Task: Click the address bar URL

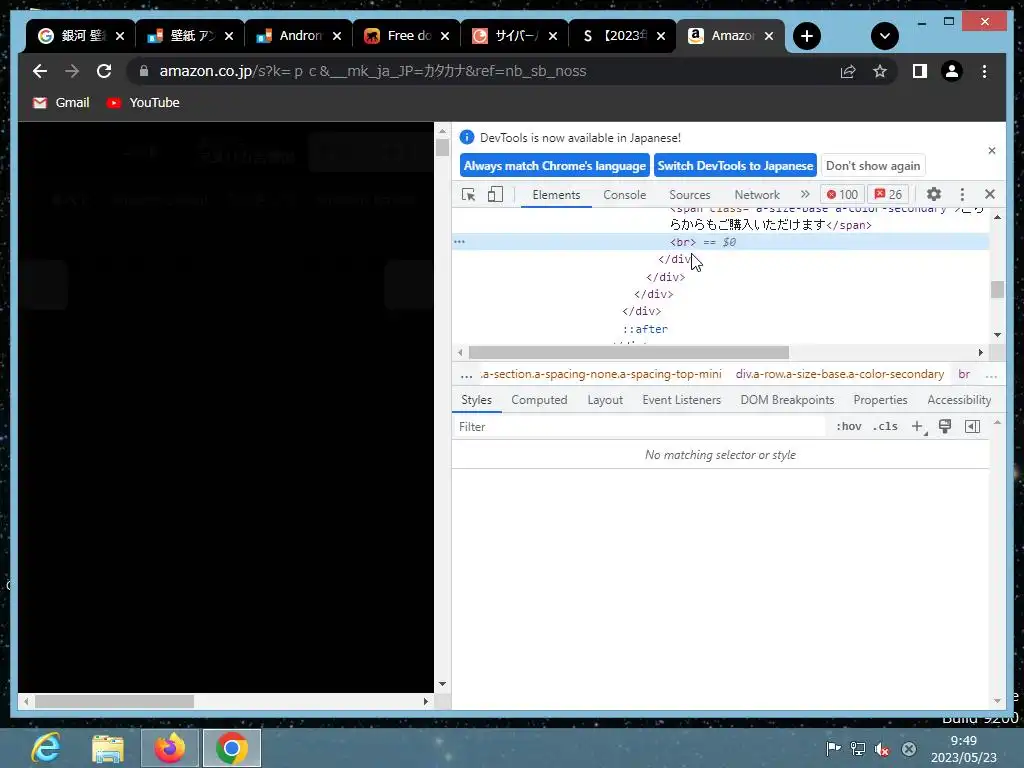Action: click(372, 71)
